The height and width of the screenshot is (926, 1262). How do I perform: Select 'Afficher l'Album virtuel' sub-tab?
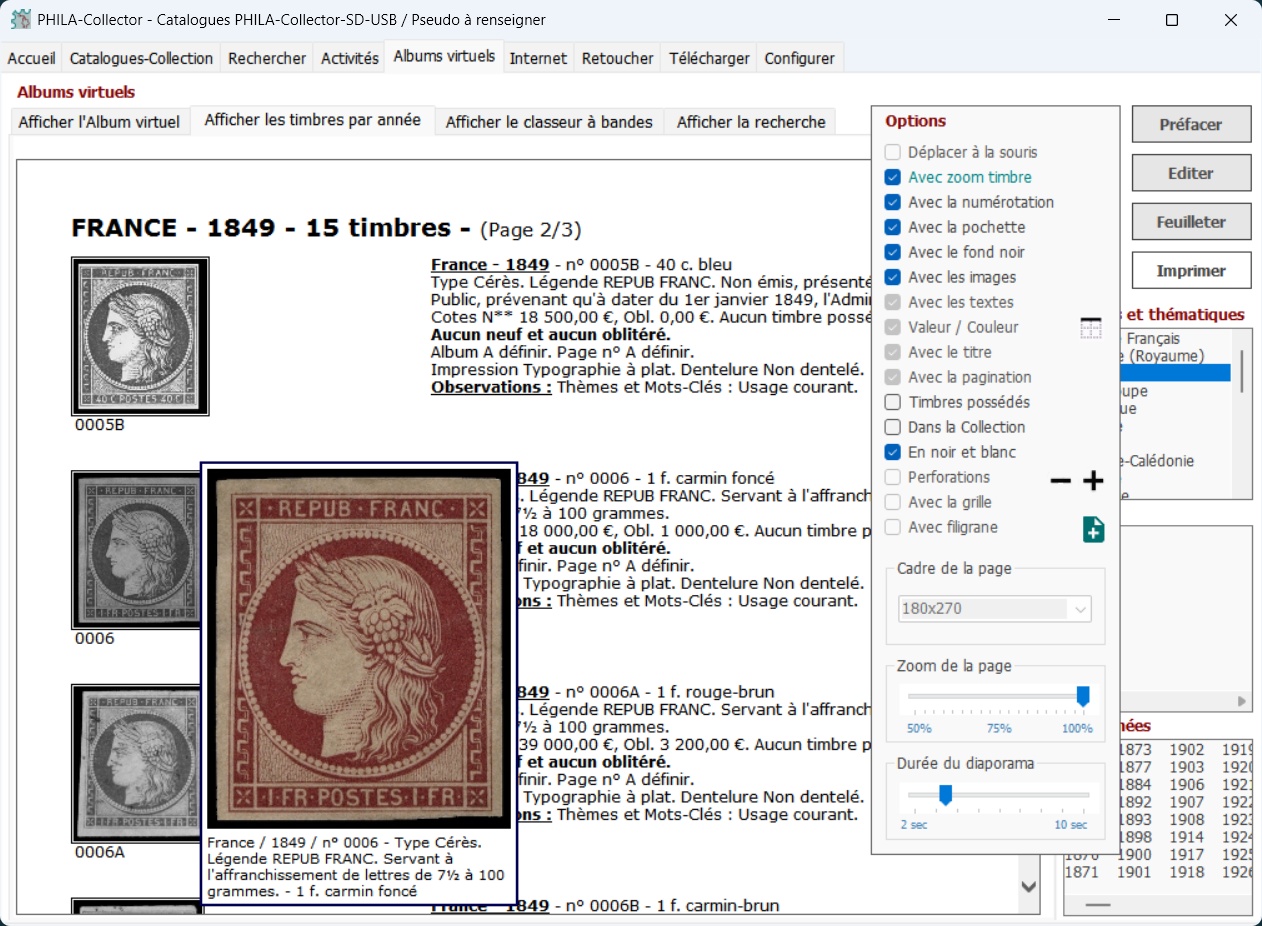[99, 122]
